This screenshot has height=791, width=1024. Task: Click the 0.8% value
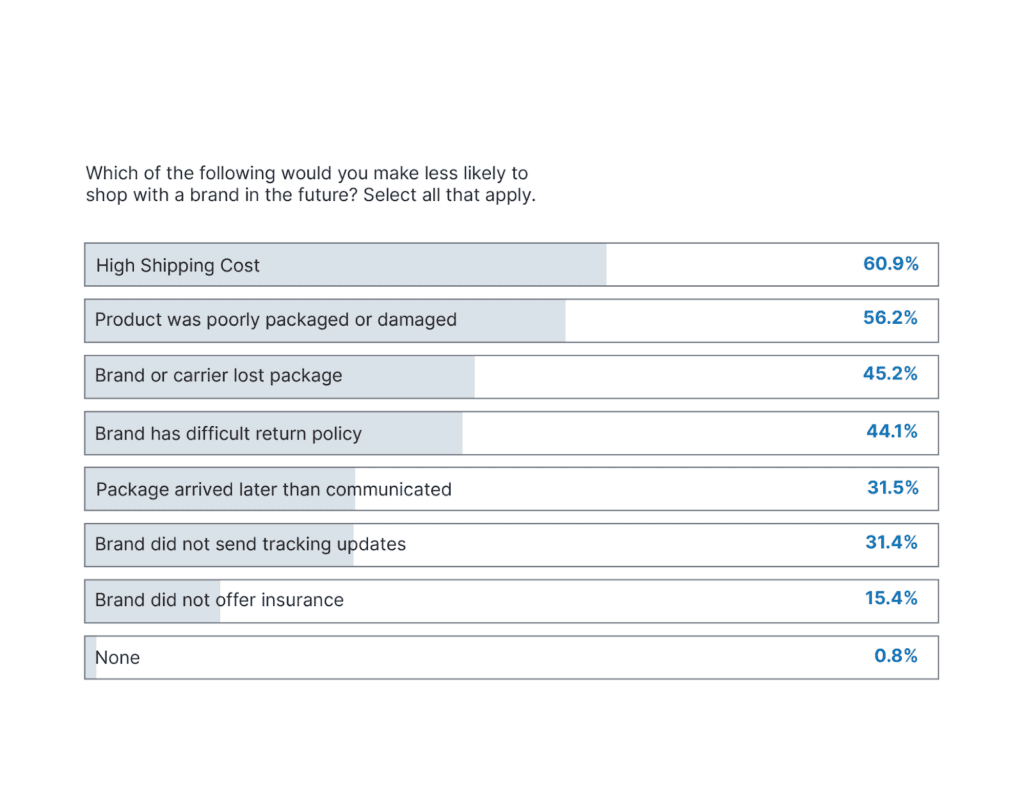click(x=895, y=656)
